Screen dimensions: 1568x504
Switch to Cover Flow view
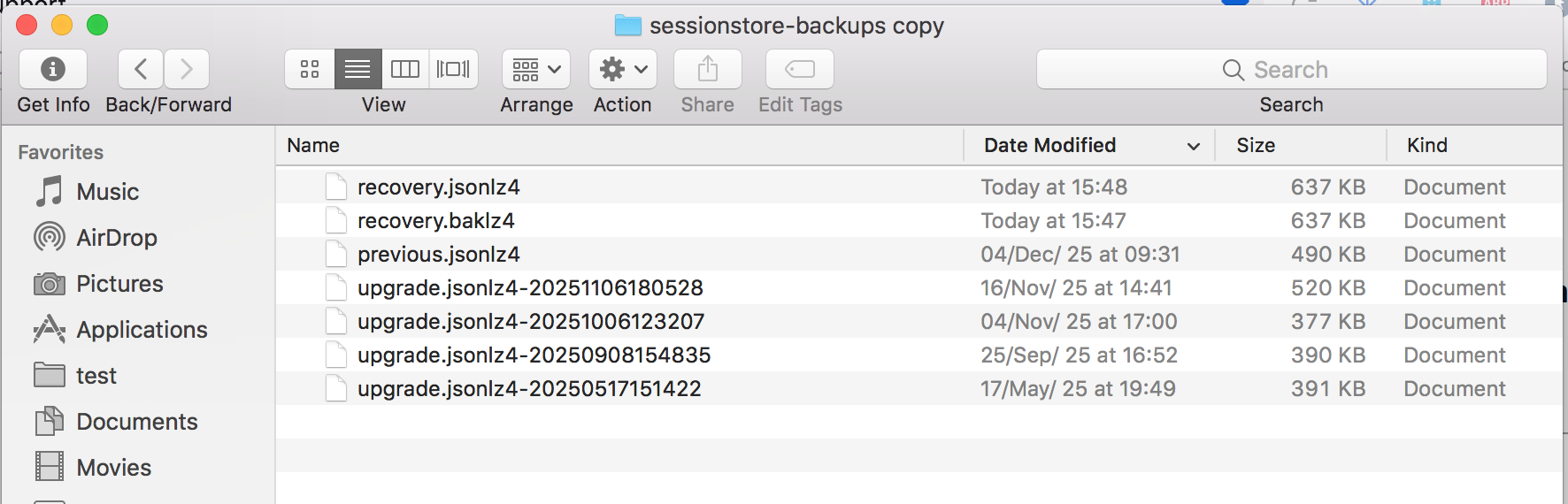coord(453,69)
